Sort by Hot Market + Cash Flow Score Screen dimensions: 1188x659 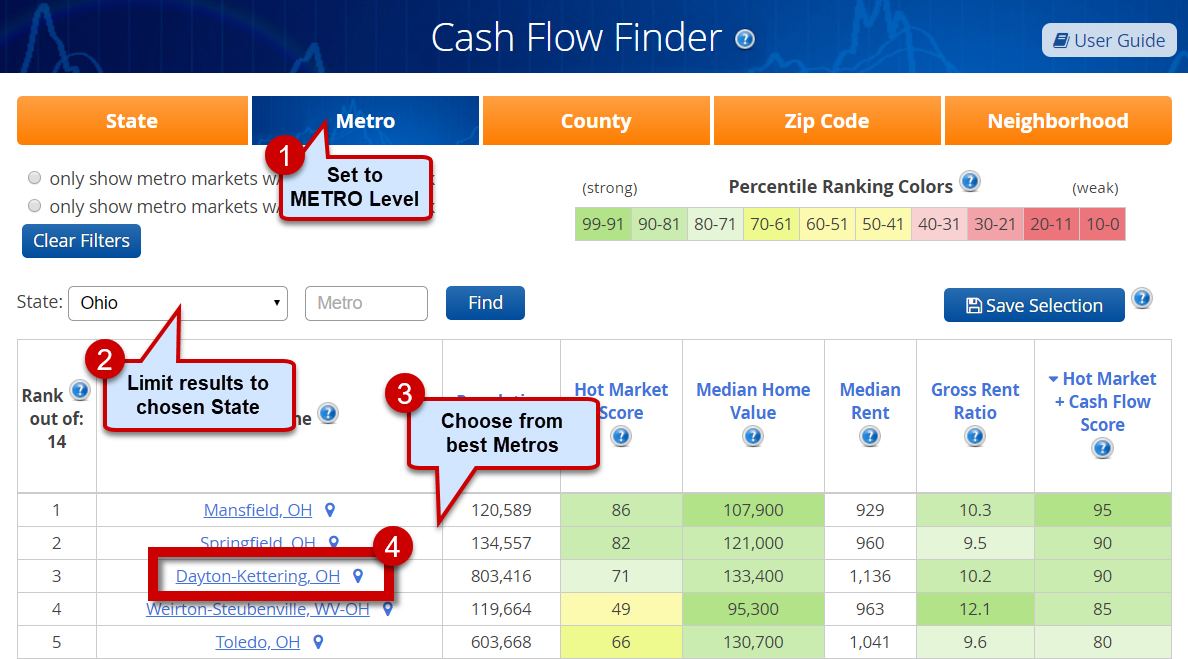[x=1102, y=401]
